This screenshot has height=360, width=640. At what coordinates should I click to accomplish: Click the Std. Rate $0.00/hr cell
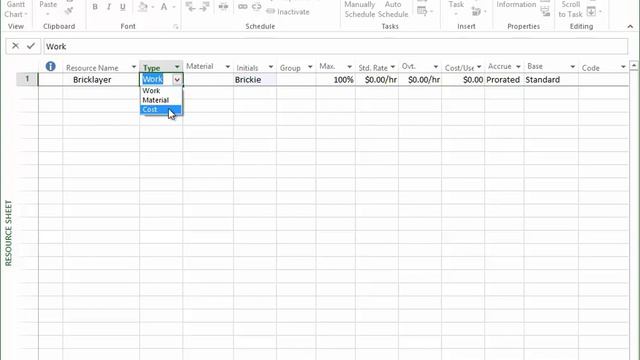pyautogui.click(x=377, y=80)
